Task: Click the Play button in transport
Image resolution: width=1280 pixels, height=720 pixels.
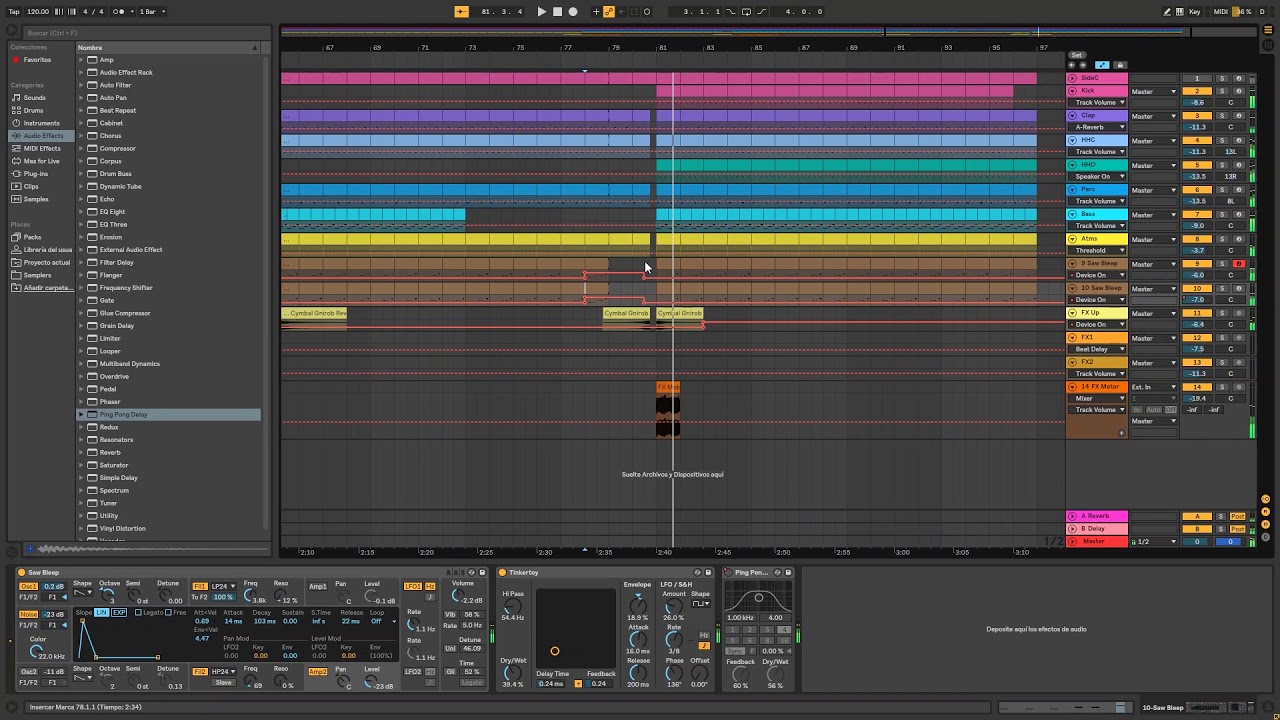Action: coord(541,11)
